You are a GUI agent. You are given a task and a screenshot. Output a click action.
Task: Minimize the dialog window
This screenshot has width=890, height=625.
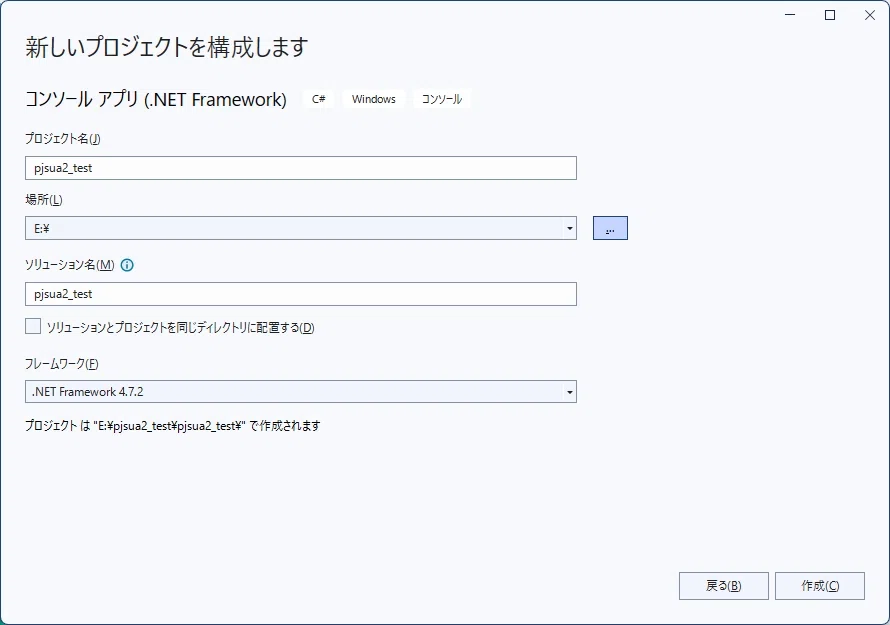pyautogui.click(x=790, y=15)
